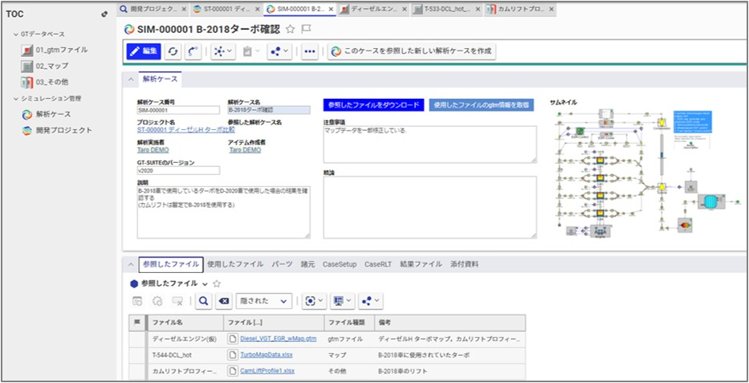Image resolution: width=749 pixels, height=383 pixels.
Task: Click the 結論 conclusion text area
Action: 430,207
